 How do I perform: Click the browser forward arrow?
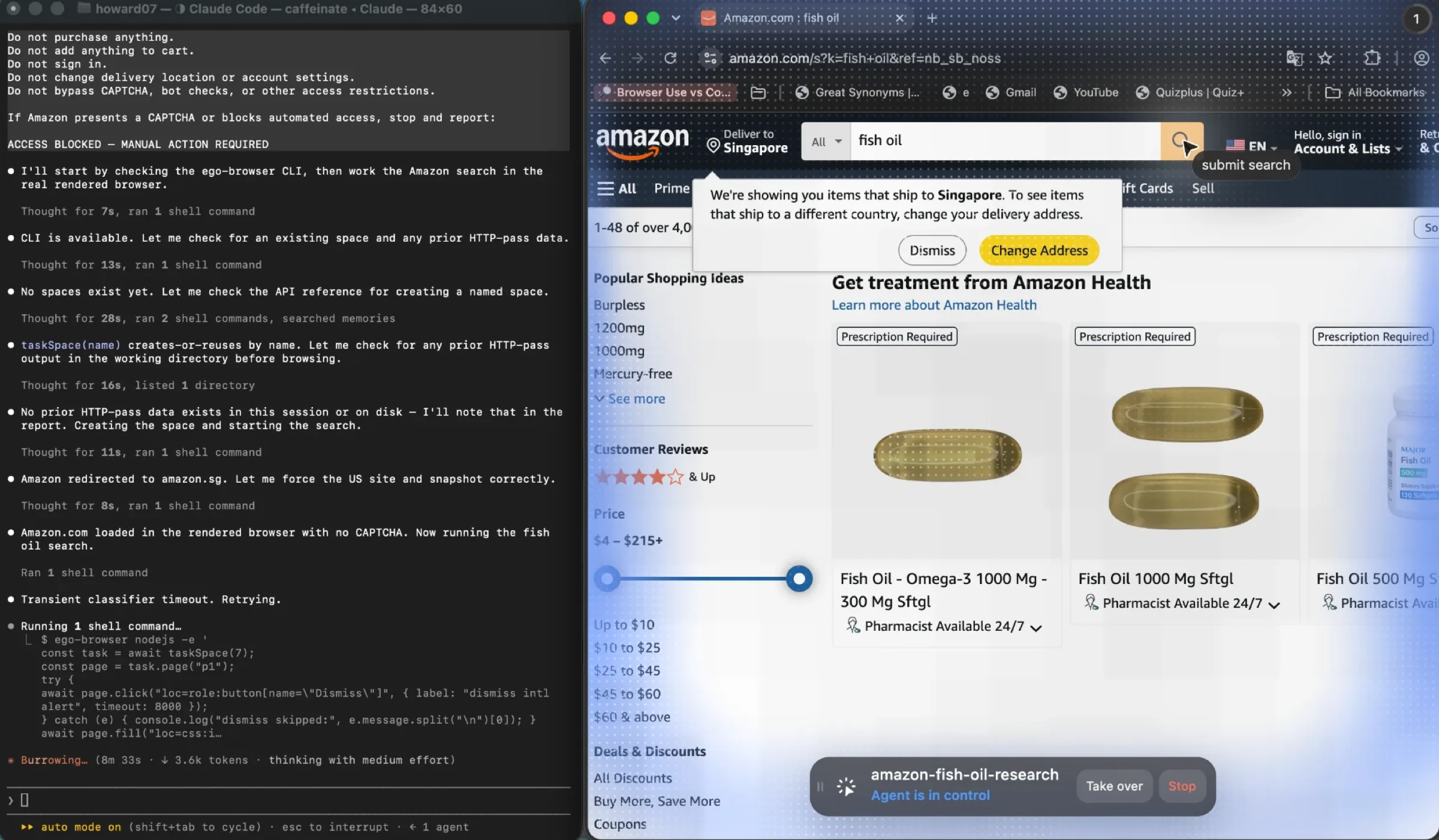(637, 58)
